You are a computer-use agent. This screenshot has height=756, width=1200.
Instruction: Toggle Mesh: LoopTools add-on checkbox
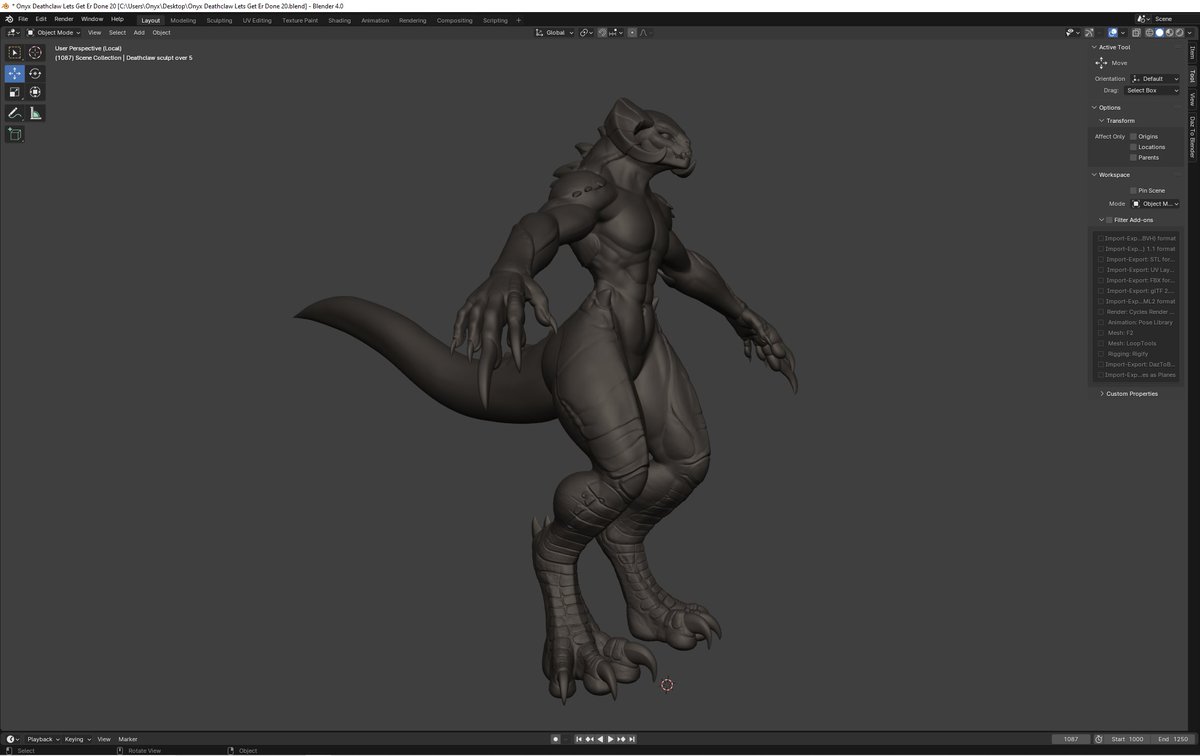pos(1101,343)
